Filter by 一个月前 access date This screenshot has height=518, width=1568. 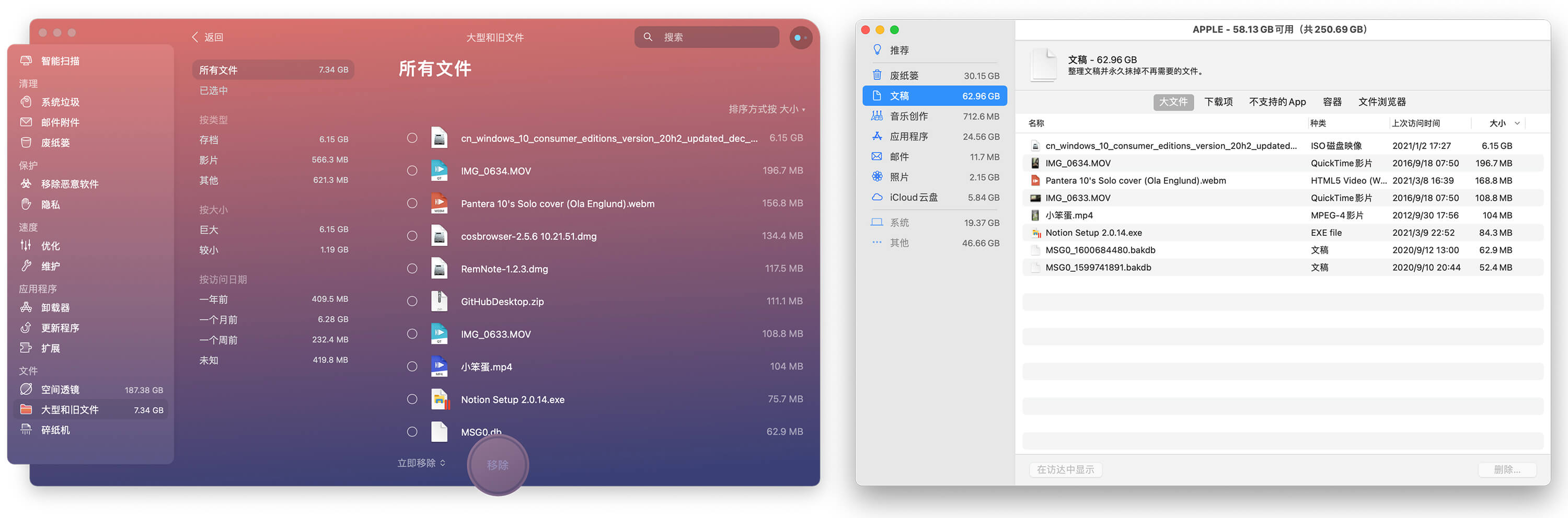point(273,319)
